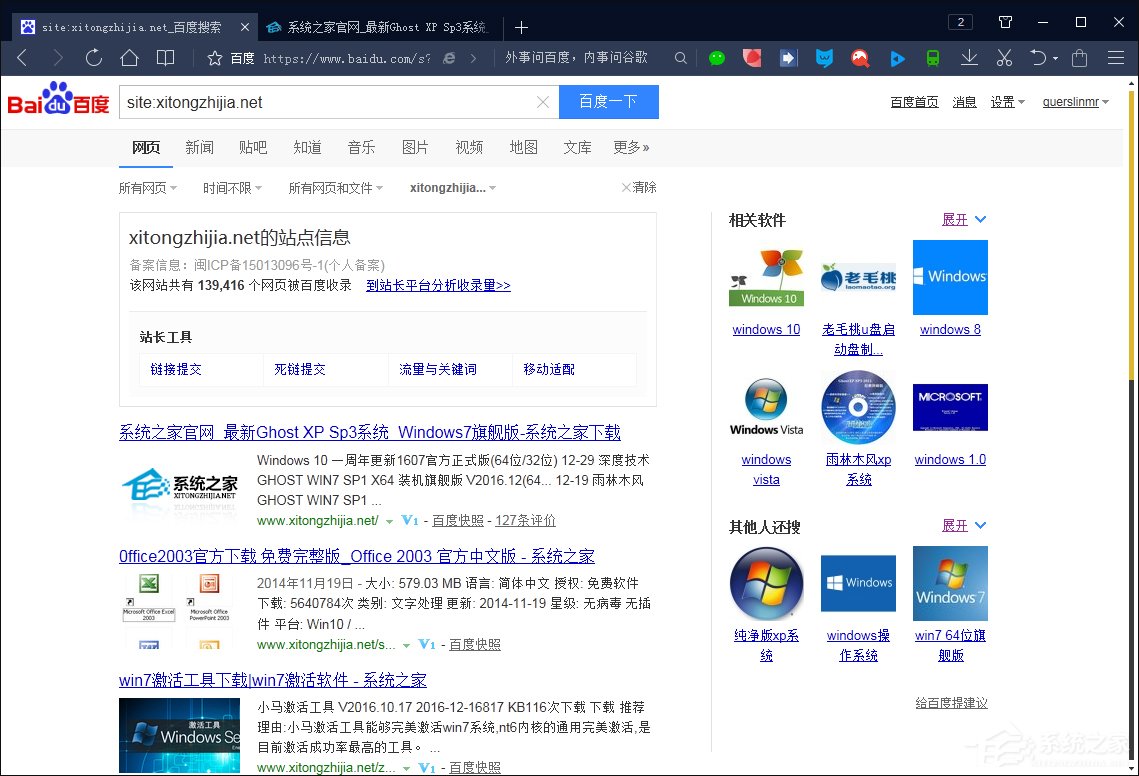Click the red picture search toolbar icon
The height and width of the screenshot is (776, 1139).
(860, 58)
